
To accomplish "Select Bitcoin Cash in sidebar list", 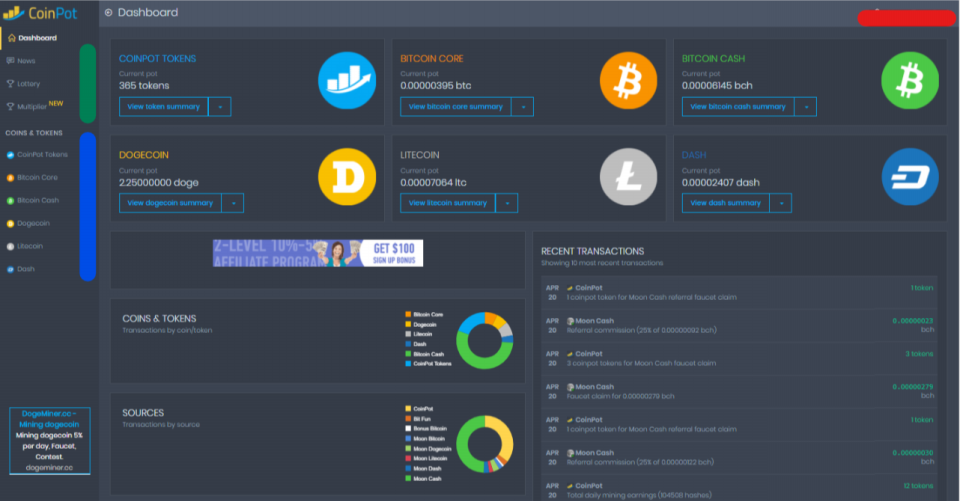I will 37,200.
